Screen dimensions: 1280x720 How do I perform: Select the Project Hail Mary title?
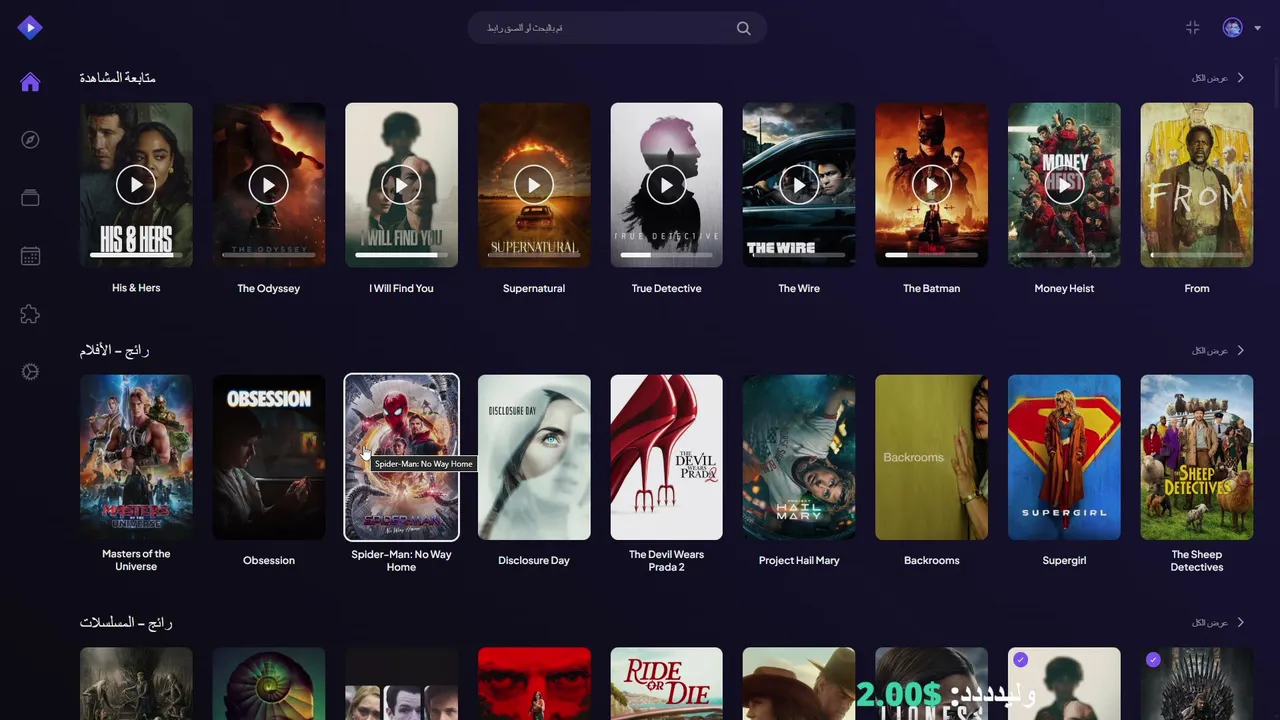pyautogui.click(x=799, y=560)
